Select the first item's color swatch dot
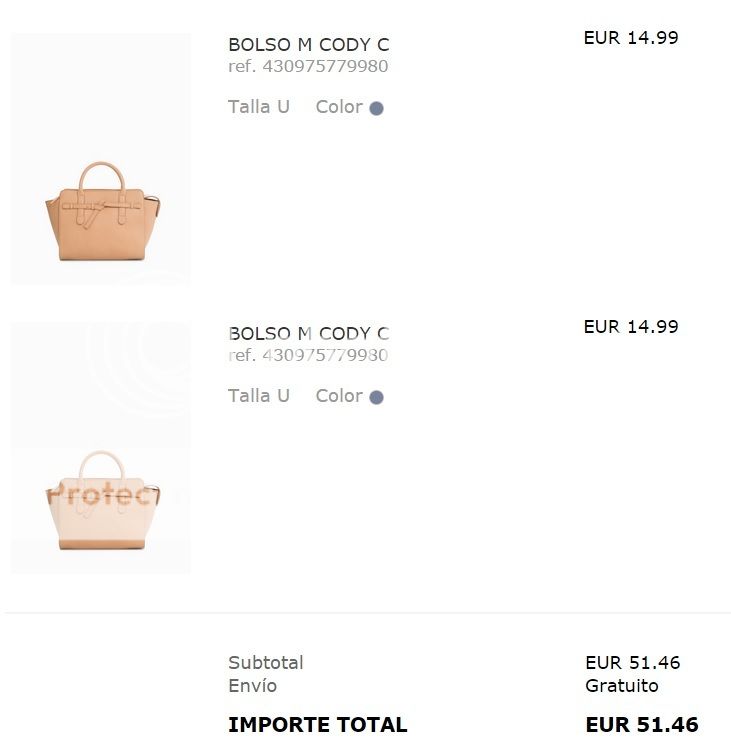The width and height of the screenshot is (731, 743). (x=376, y=108)
